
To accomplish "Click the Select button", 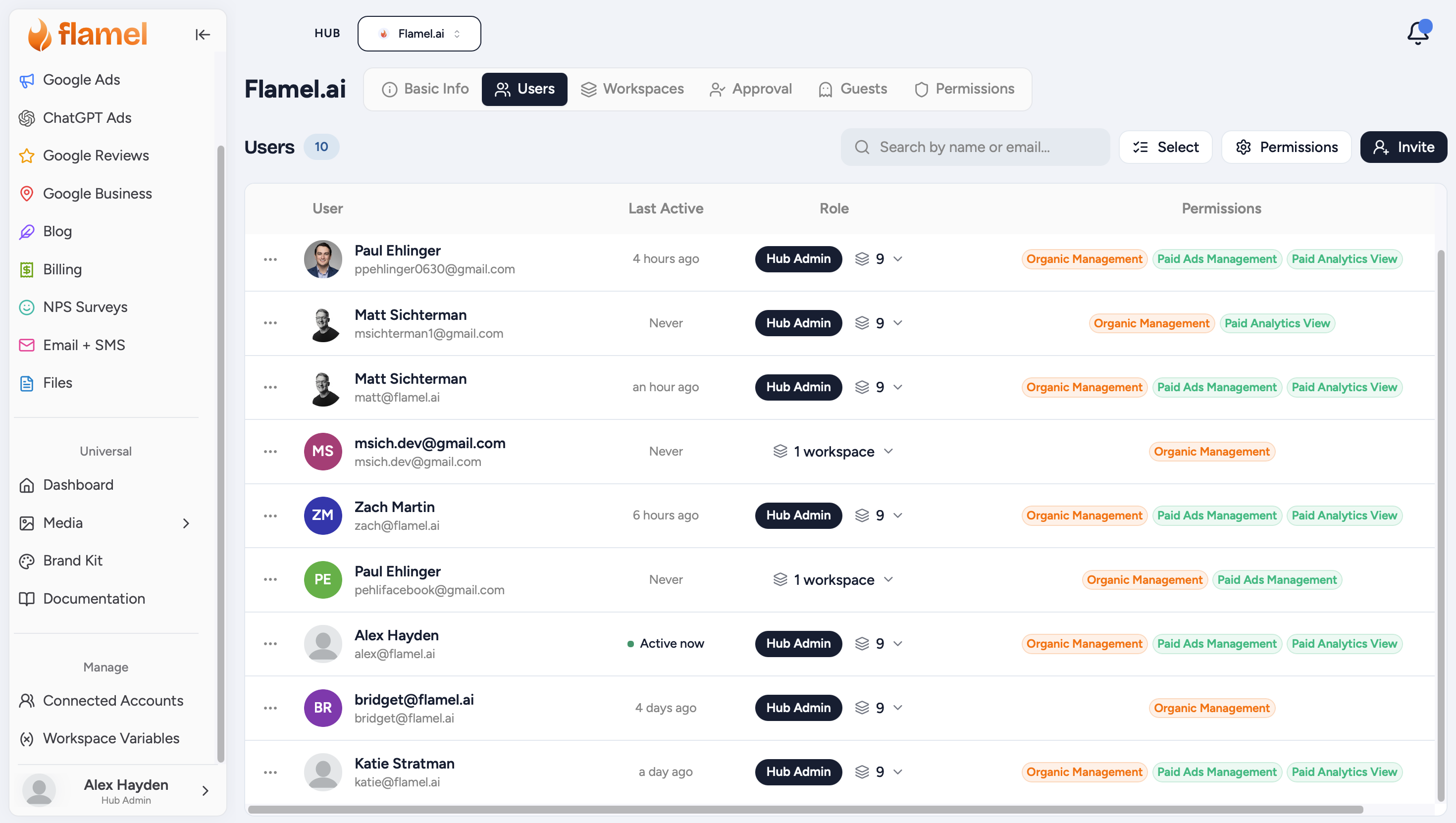I will point(1165,148).
